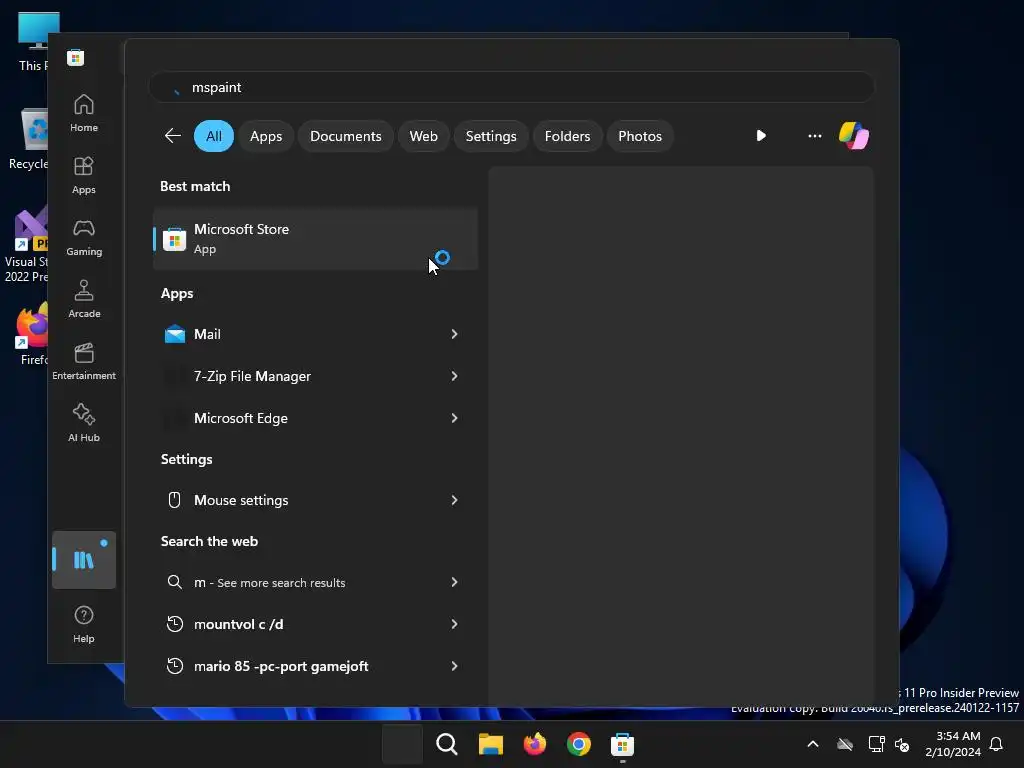Expand the 'mountvol c /d' chevron
The image size is (1024, 768).
(455, 624)
